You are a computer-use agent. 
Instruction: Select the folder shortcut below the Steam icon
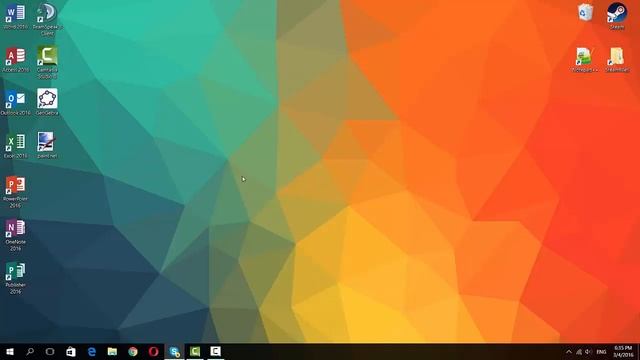coord(617,60)
